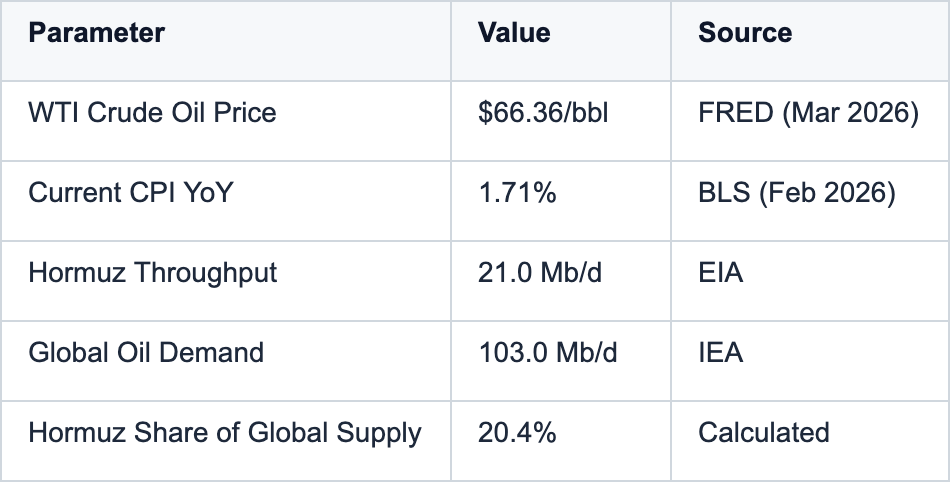
Task: Select the WTI Crude Oil Price cell
Action: [152, 113]
